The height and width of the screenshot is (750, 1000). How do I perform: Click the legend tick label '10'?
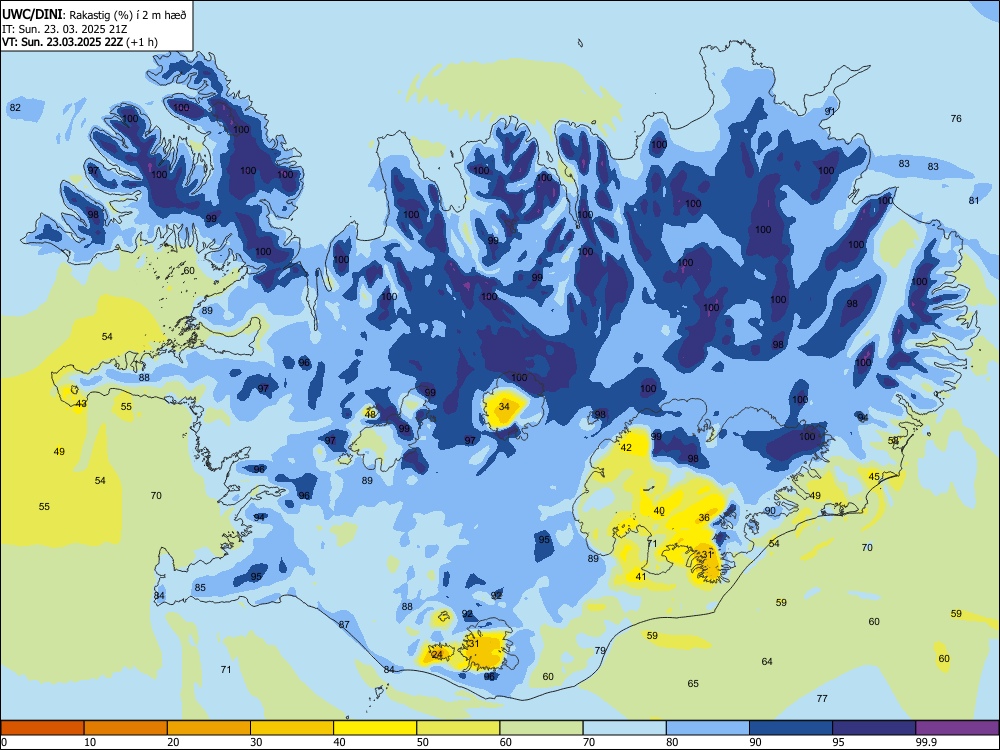90,742
